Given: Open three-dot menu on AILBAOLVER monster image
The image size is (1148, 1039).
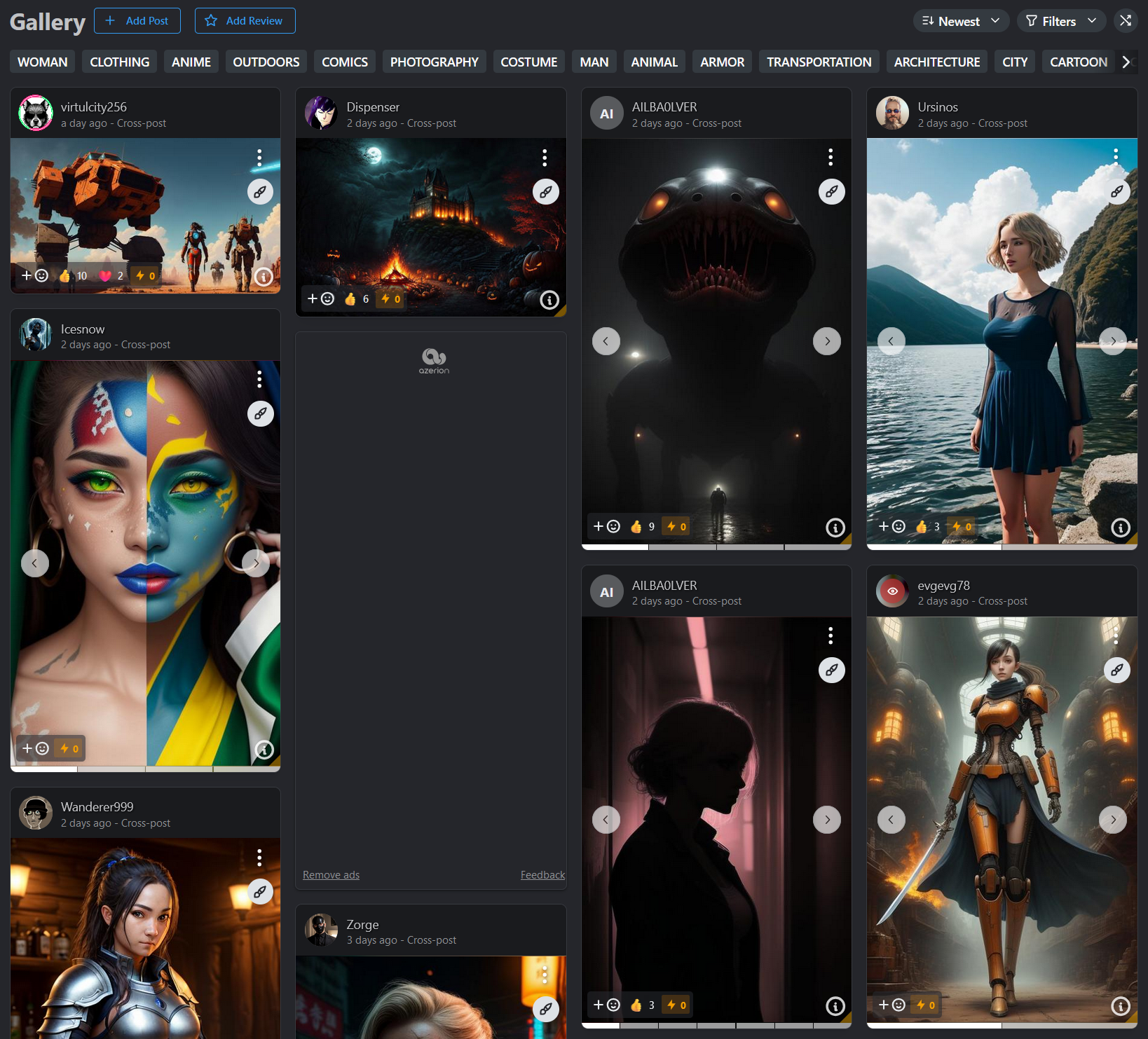Looking at the screenshot, I should 831,158.
